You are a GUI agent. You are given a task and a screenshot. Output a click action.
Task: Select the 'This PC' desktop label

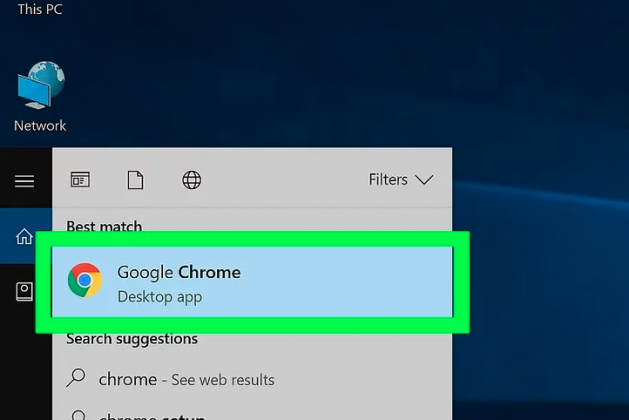[40, 9]
